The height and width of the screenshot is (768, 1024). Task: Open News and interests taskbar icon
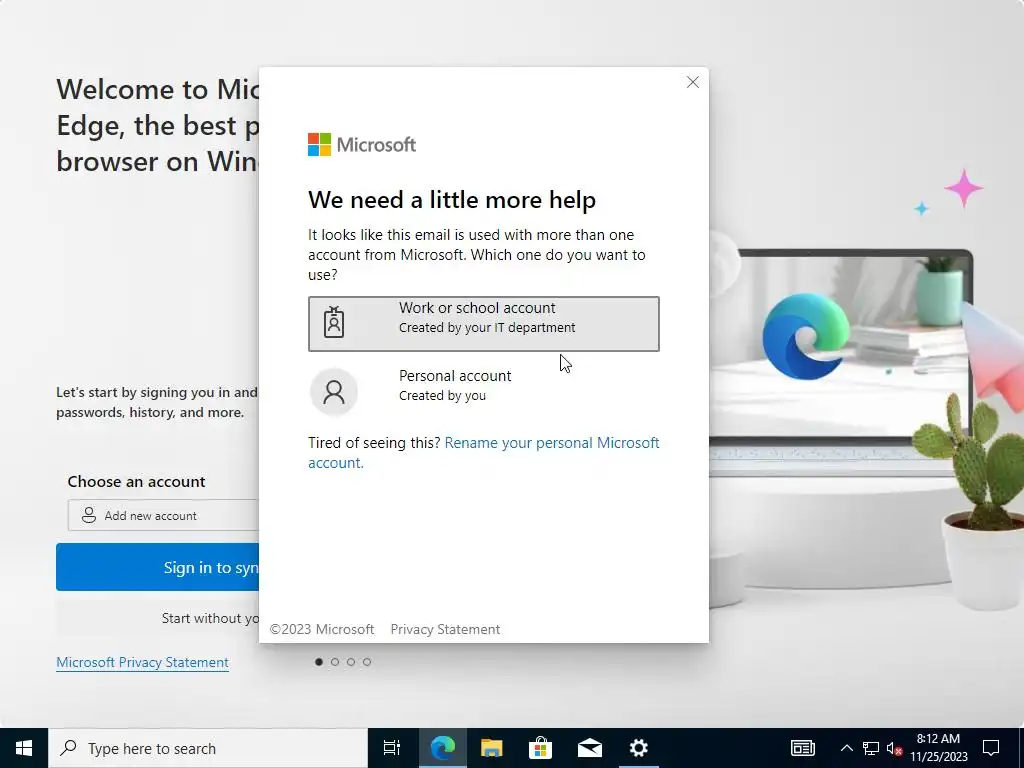click(803, 748)
